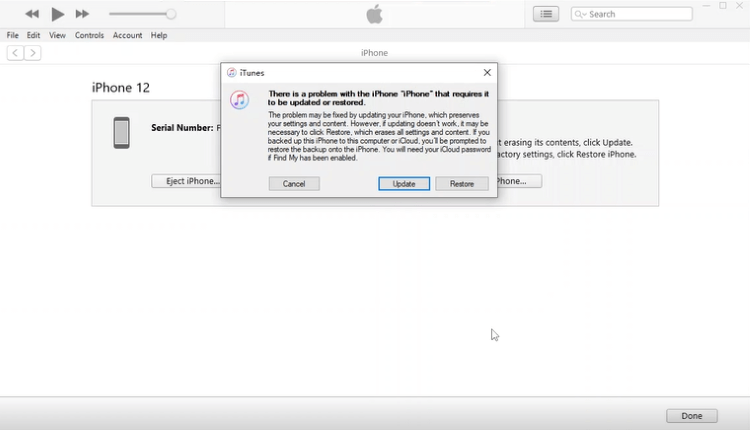Open the search magnifier dropdown
750x430 pixels.
pos(580,14)
